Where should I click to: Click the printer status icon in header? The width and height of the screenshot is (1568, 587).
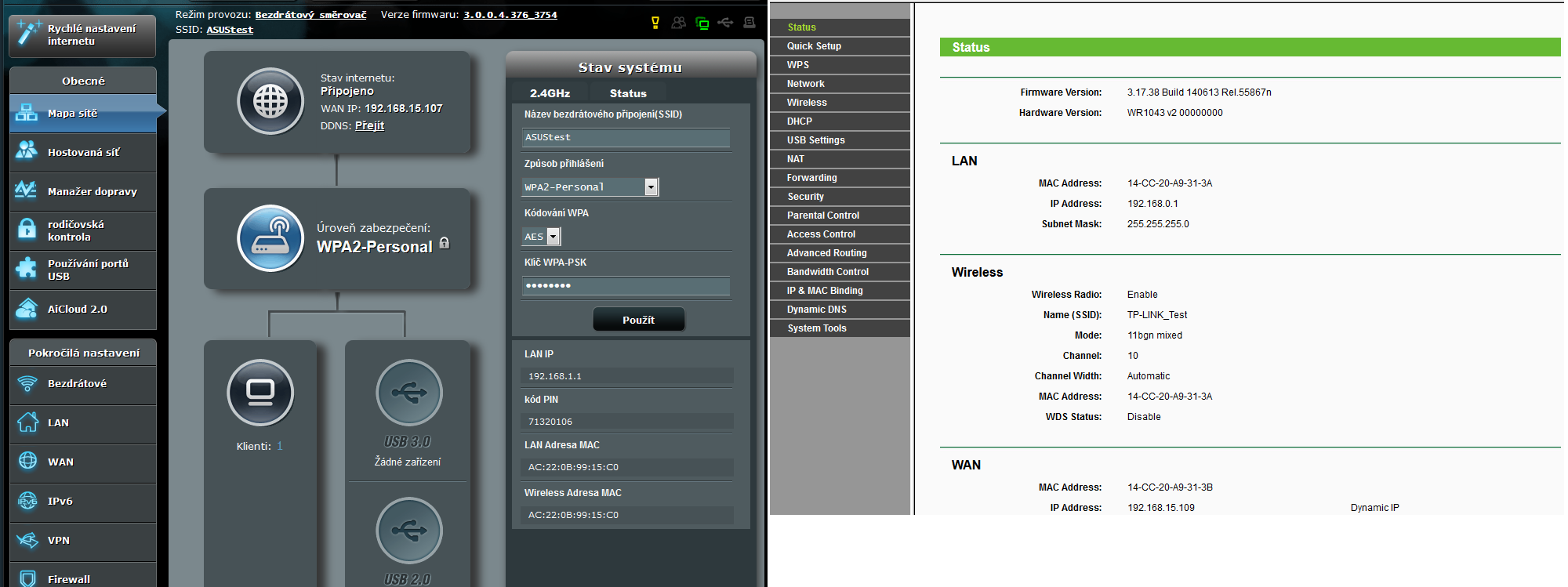click(750, 23)
